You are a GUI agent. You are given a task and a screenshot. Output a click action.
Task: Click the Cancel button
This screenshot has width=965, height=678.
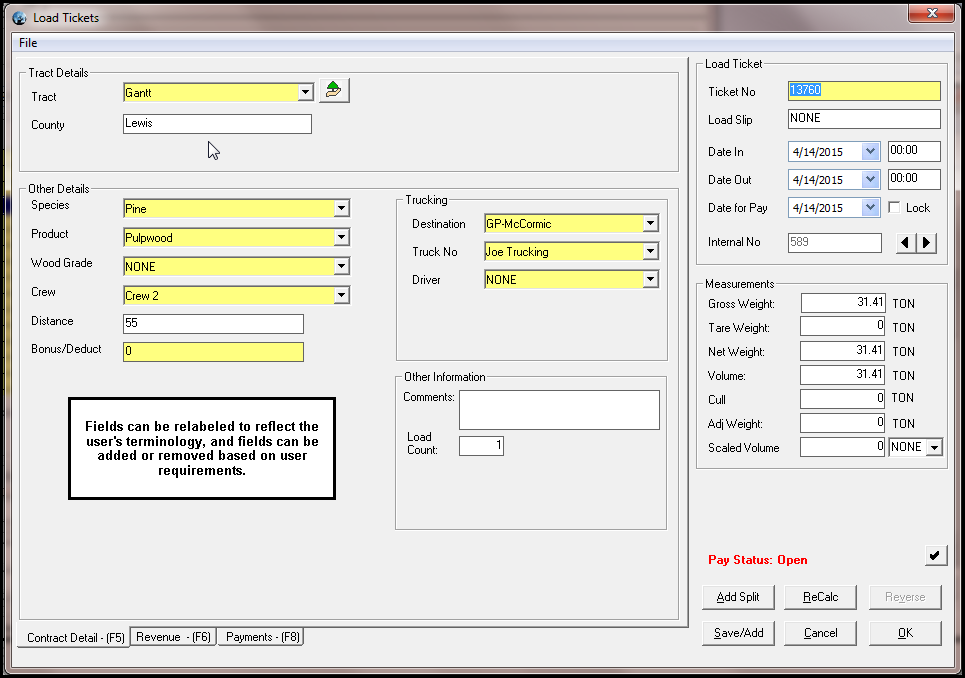click(820, 633)
